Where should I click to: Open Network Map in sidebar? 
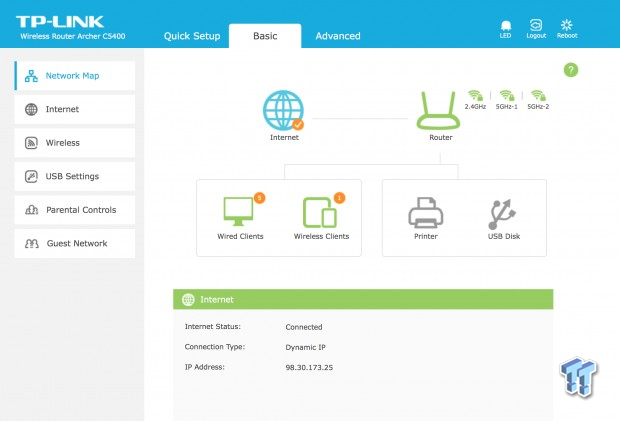click(75, 76)
